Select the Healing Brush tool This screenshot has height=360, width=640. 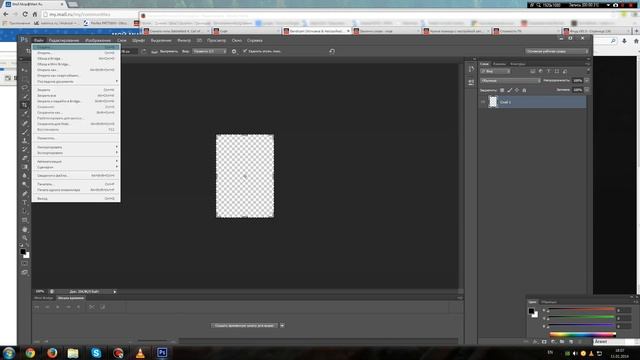(x=24, y=123)
